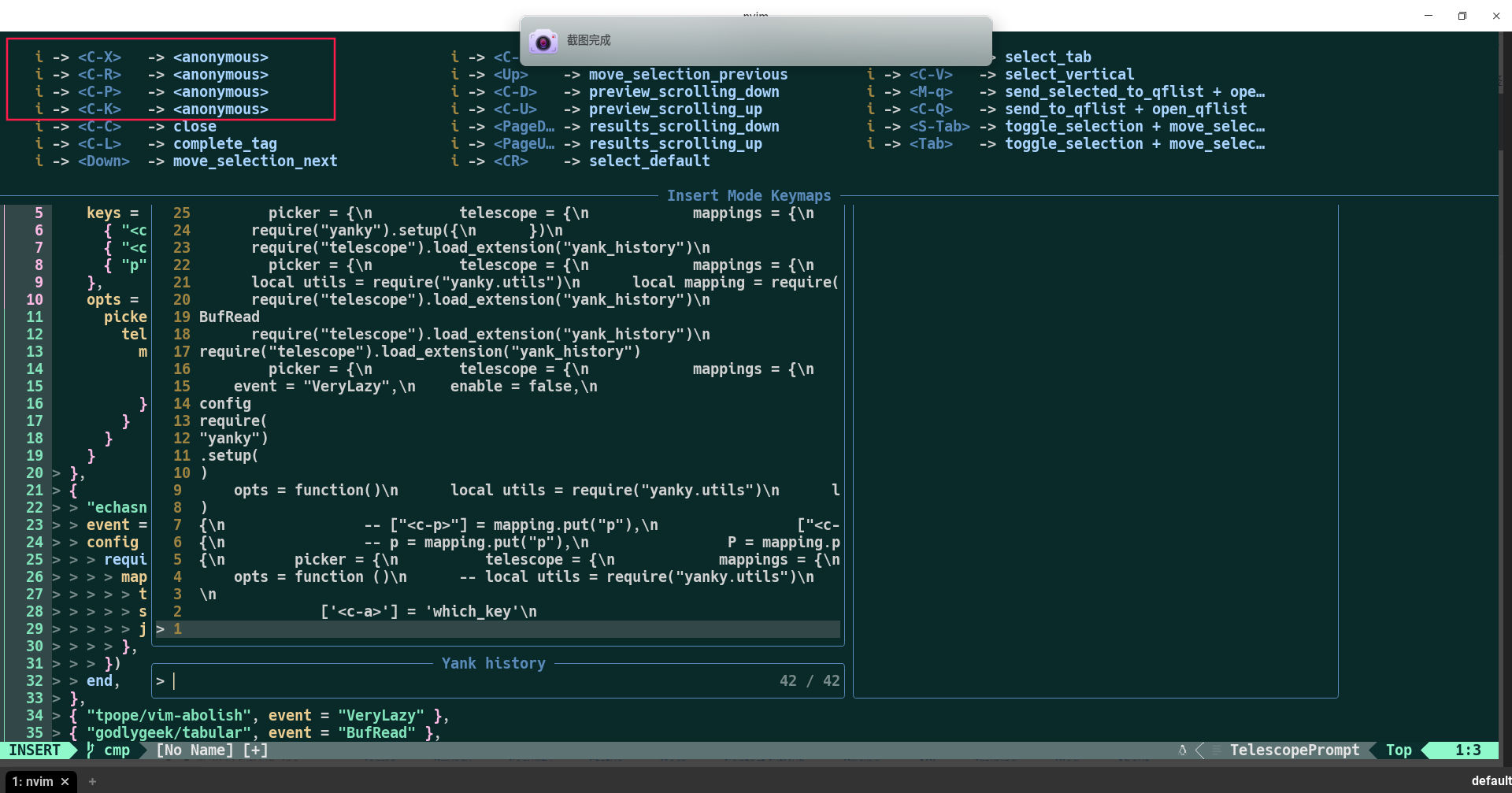Click the INSERT mode indicator

[33, 750]
